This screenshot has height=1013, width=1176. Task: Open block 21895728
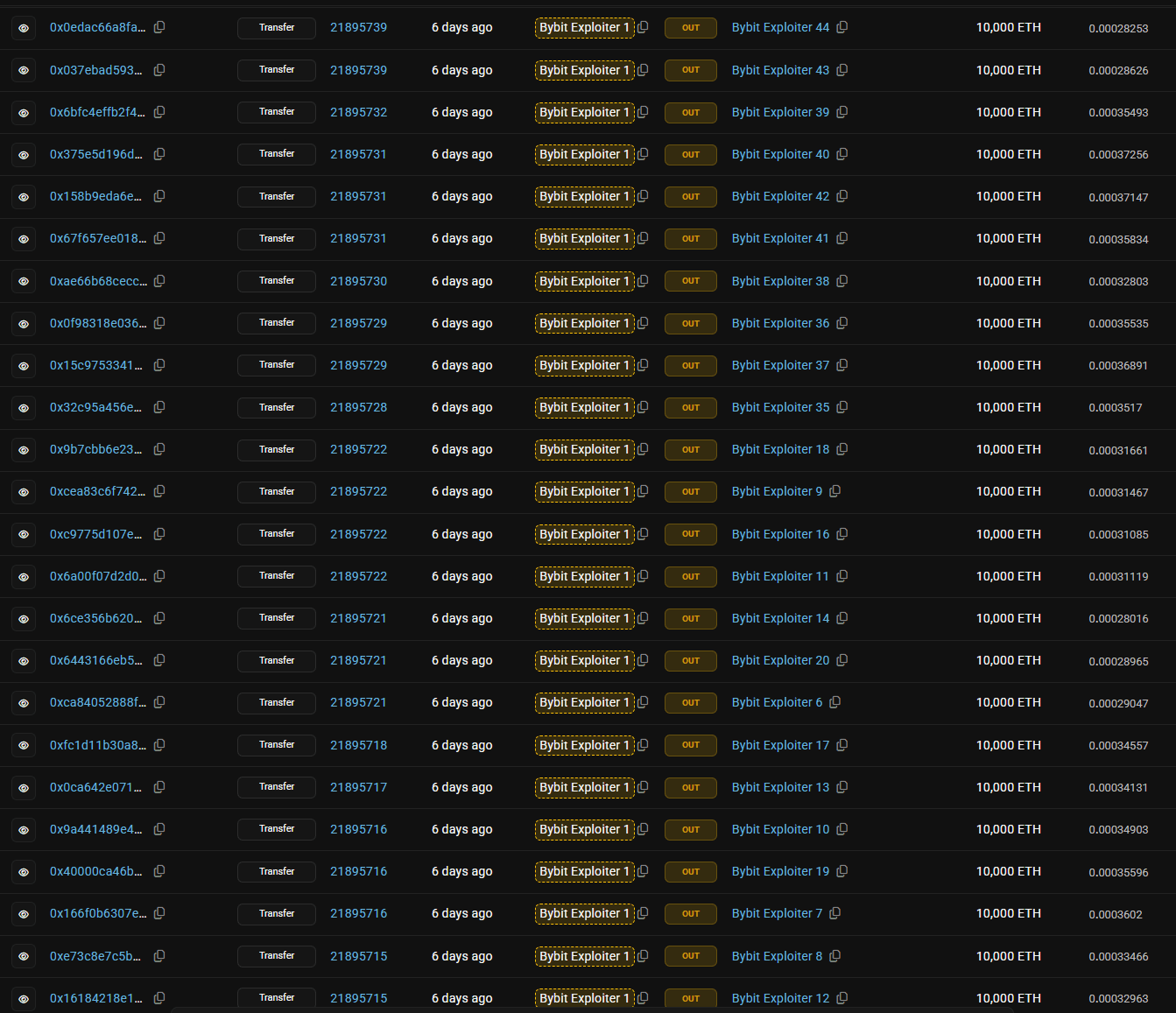pos(359,407)
